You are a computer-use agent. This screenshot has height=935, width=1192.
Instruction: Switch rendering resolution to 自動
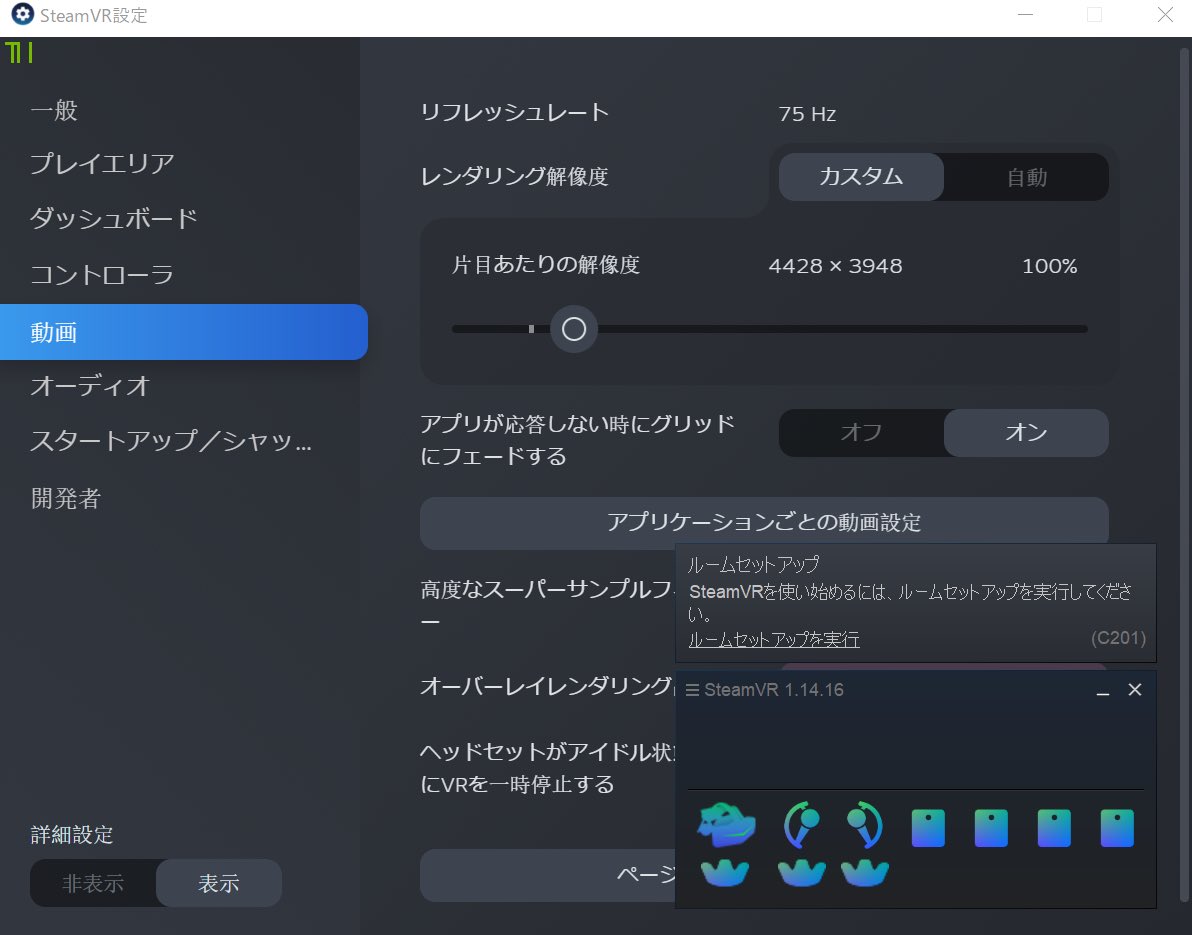pyautogui.click(x=1026, y=176)
